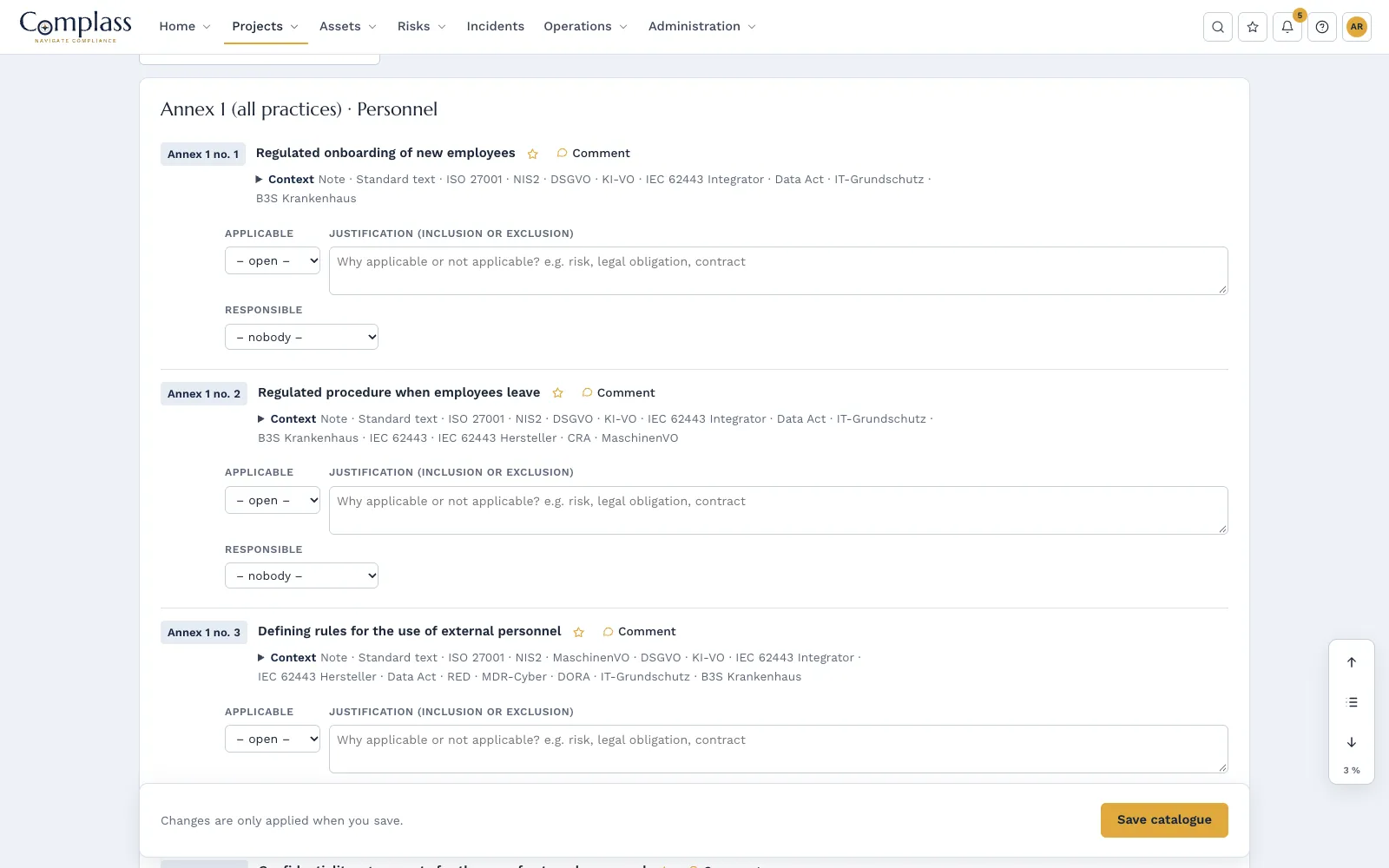Viewport: 1389px width, 868px height.
Task: Jump to top with up arrow
Action: 1352,662
